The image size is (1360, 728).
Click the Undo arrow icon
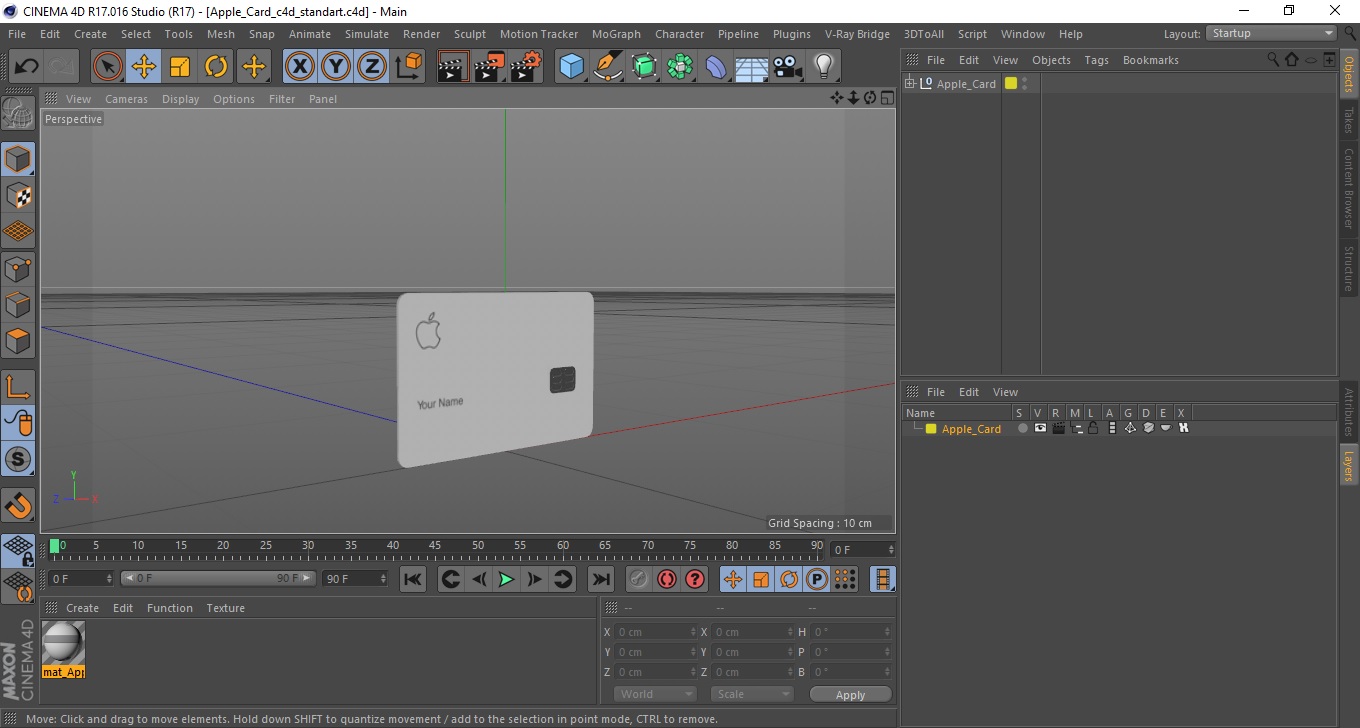click(27, 67)
